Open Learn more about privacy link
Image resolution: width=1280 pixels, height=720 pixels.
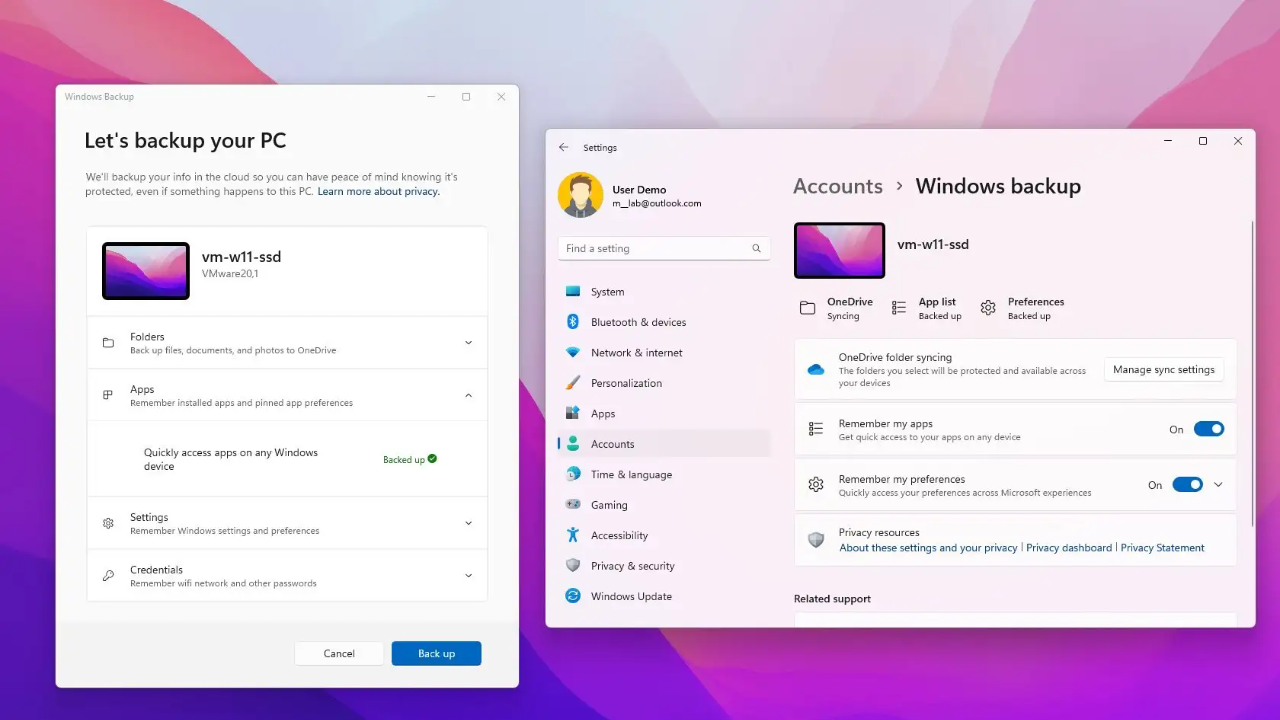pyautogui.click(x=378, y=191)
